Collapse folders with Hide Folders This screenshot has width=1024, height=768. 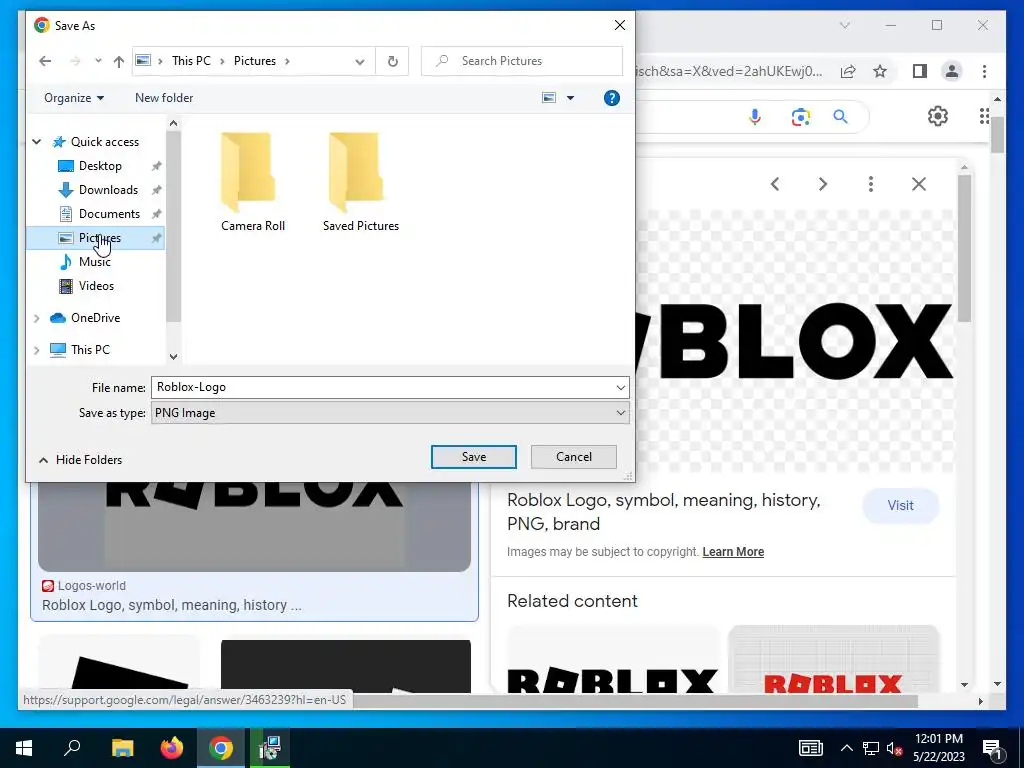80,460
